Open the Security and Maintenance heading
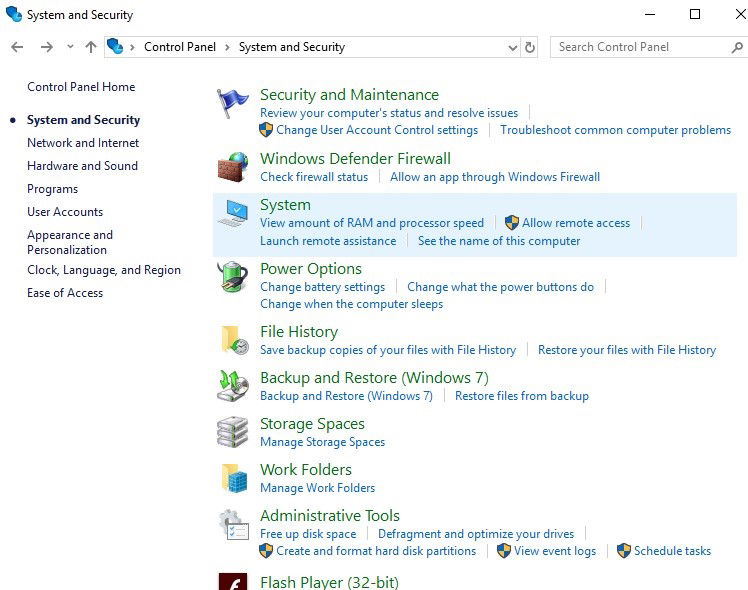The image size is (748, 590). coord(349,94)
